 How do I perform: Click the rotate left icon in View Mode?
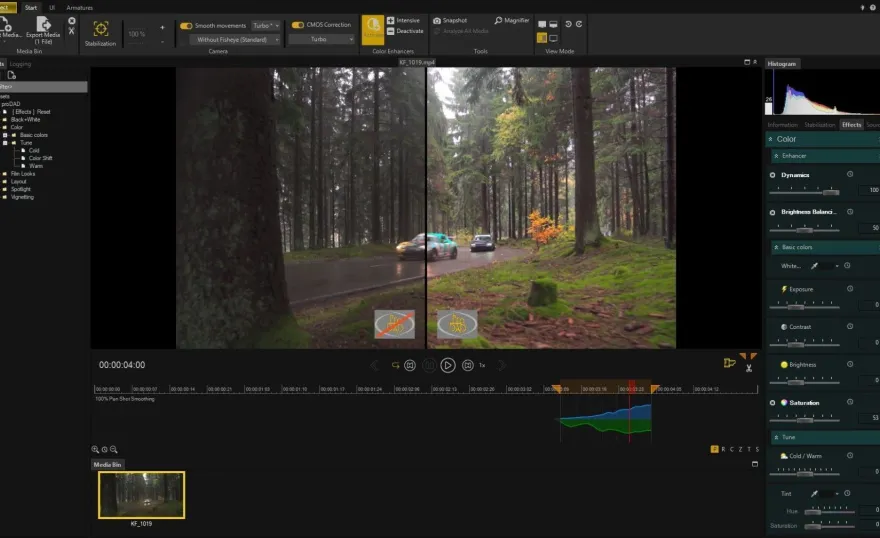[568, 24]
